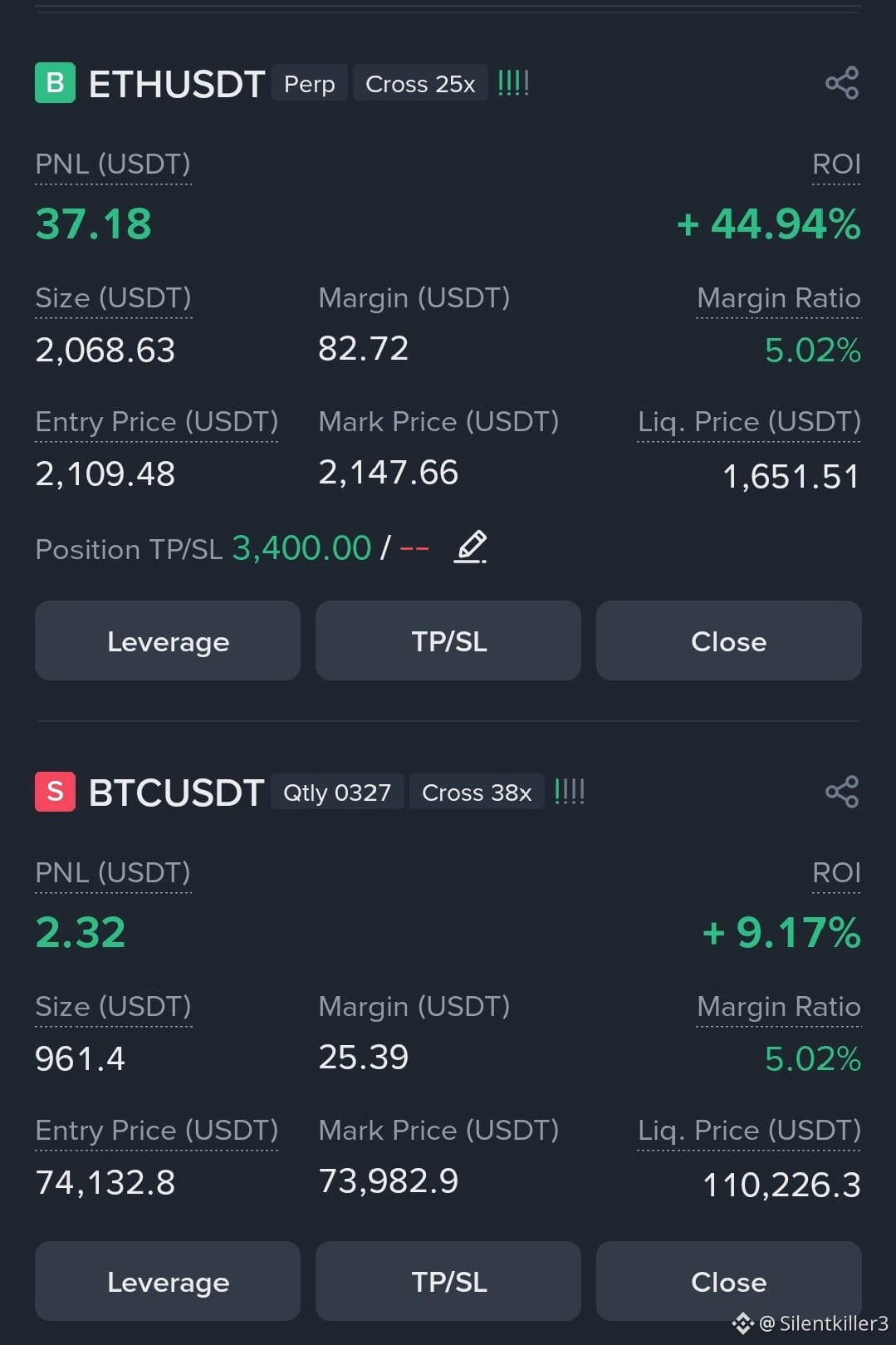Tap BTCUSDT signal bars indicator
The width and height of the screenshot is (896, 1345).
tap(570, 792)
